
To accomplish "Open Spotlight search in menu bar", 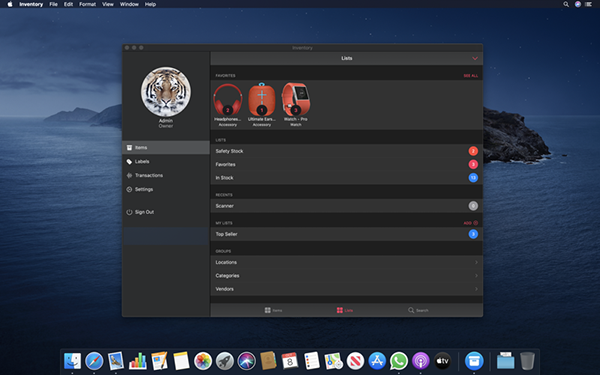I will click(566, 4).
